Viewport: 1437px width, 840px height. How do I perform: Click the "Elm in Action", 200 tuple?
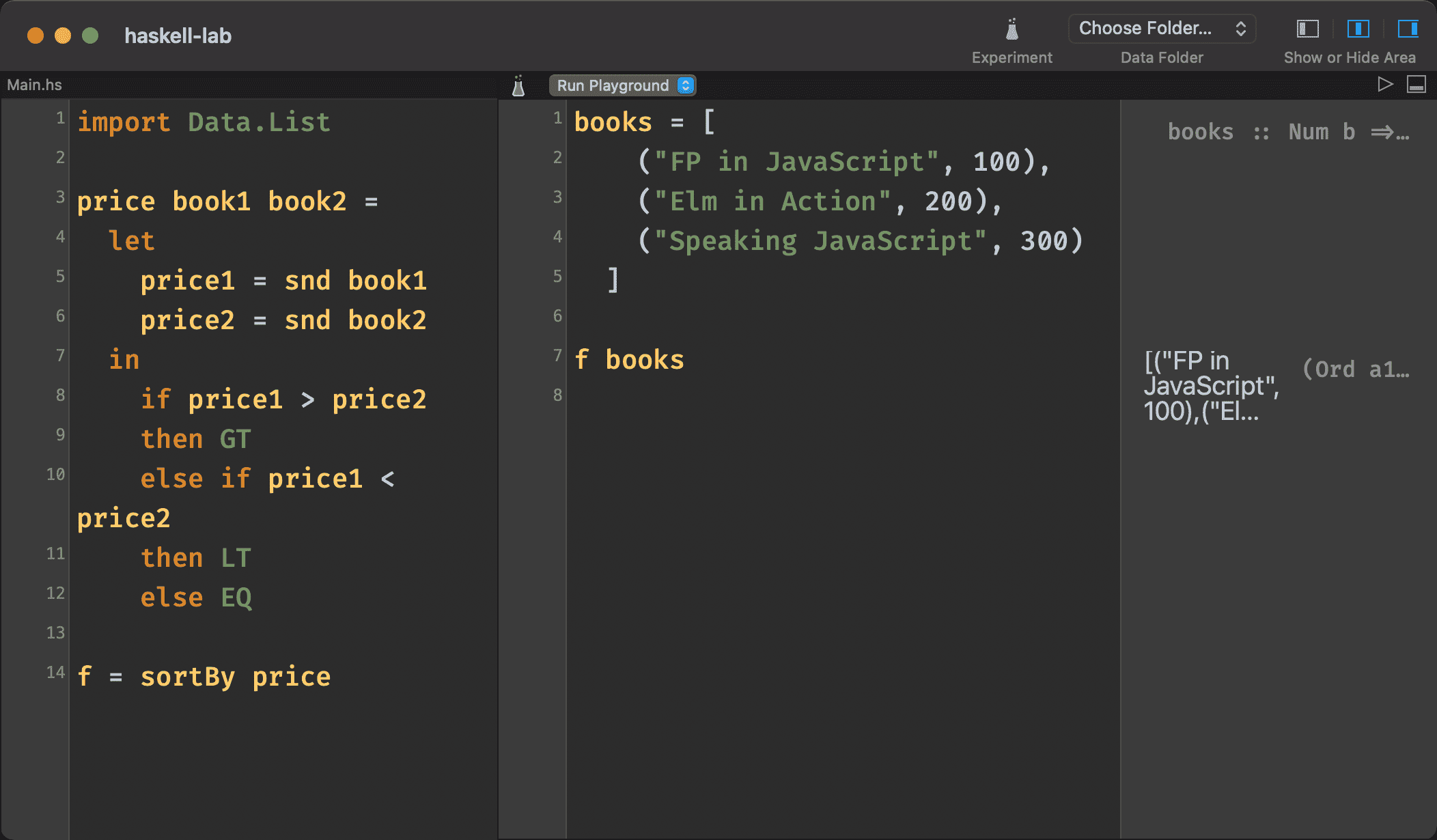820,201
